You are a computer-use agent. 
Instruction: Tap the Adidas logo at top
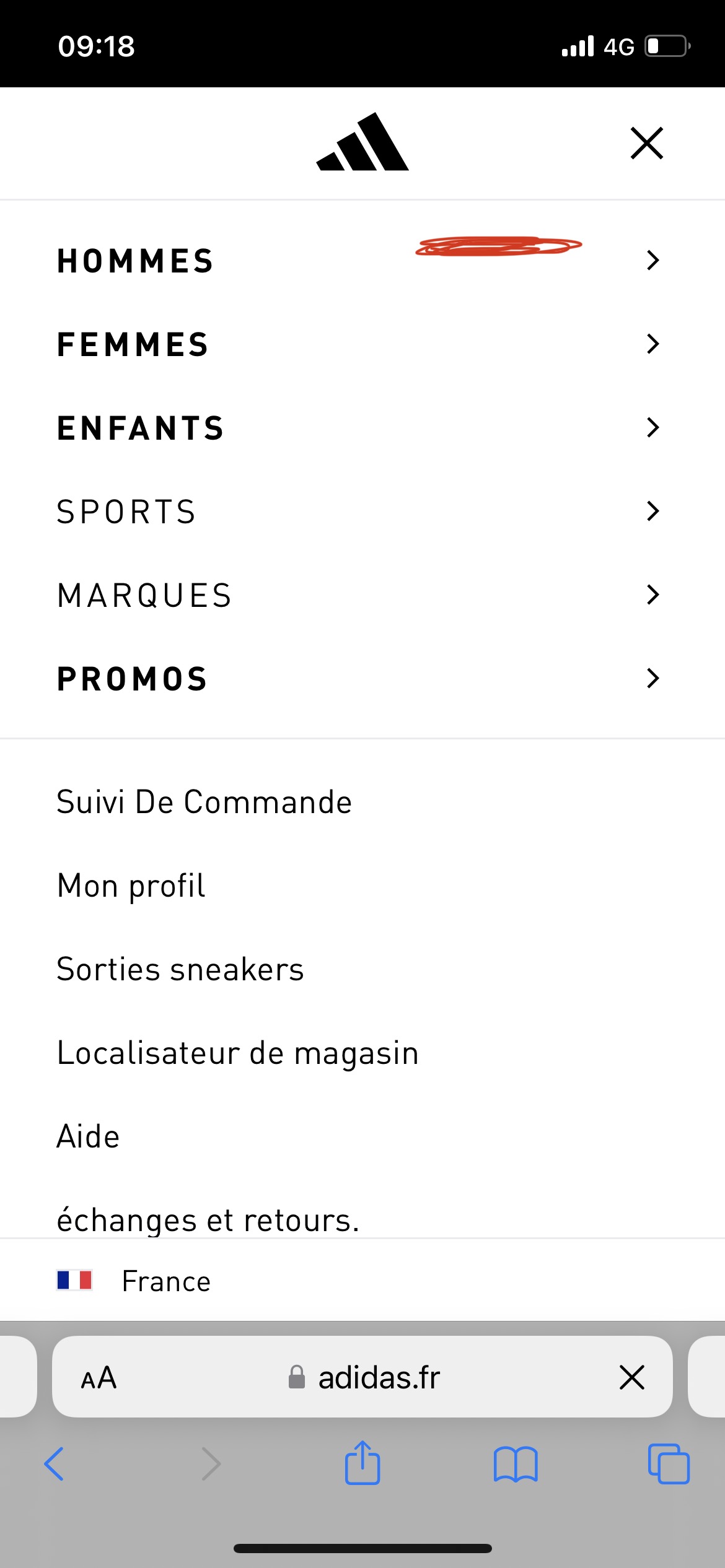362,142
